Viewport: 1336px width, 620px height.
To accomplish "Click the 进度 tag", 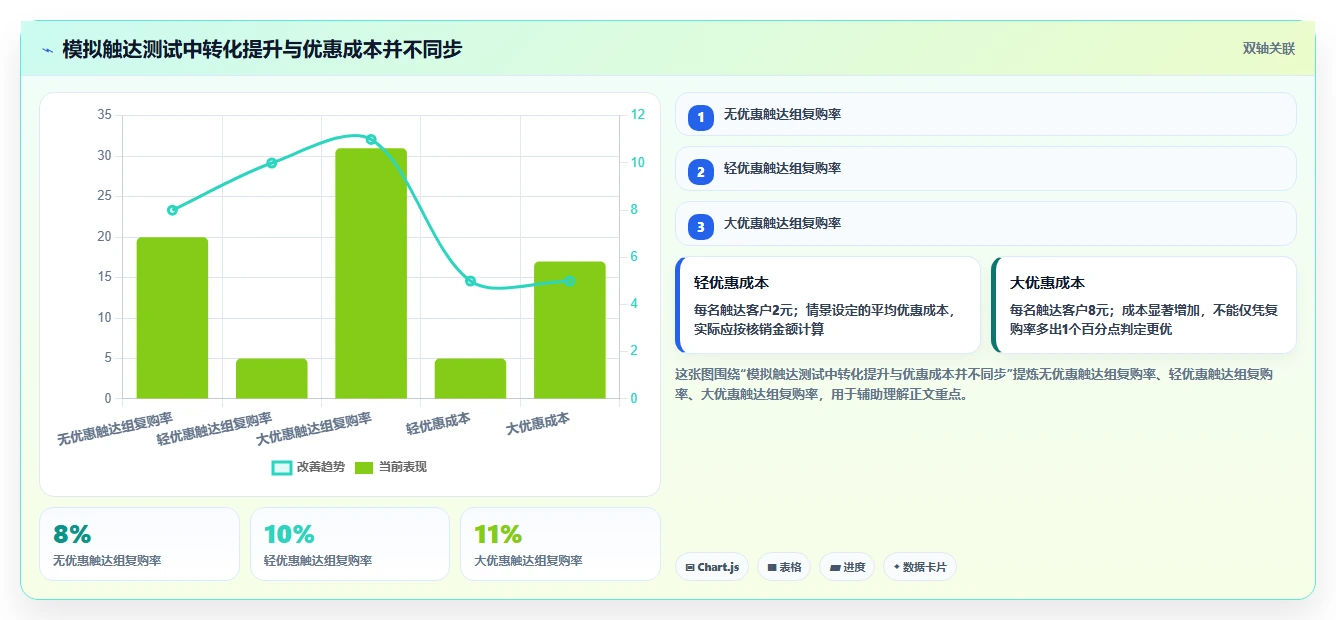I will [847, 567].
